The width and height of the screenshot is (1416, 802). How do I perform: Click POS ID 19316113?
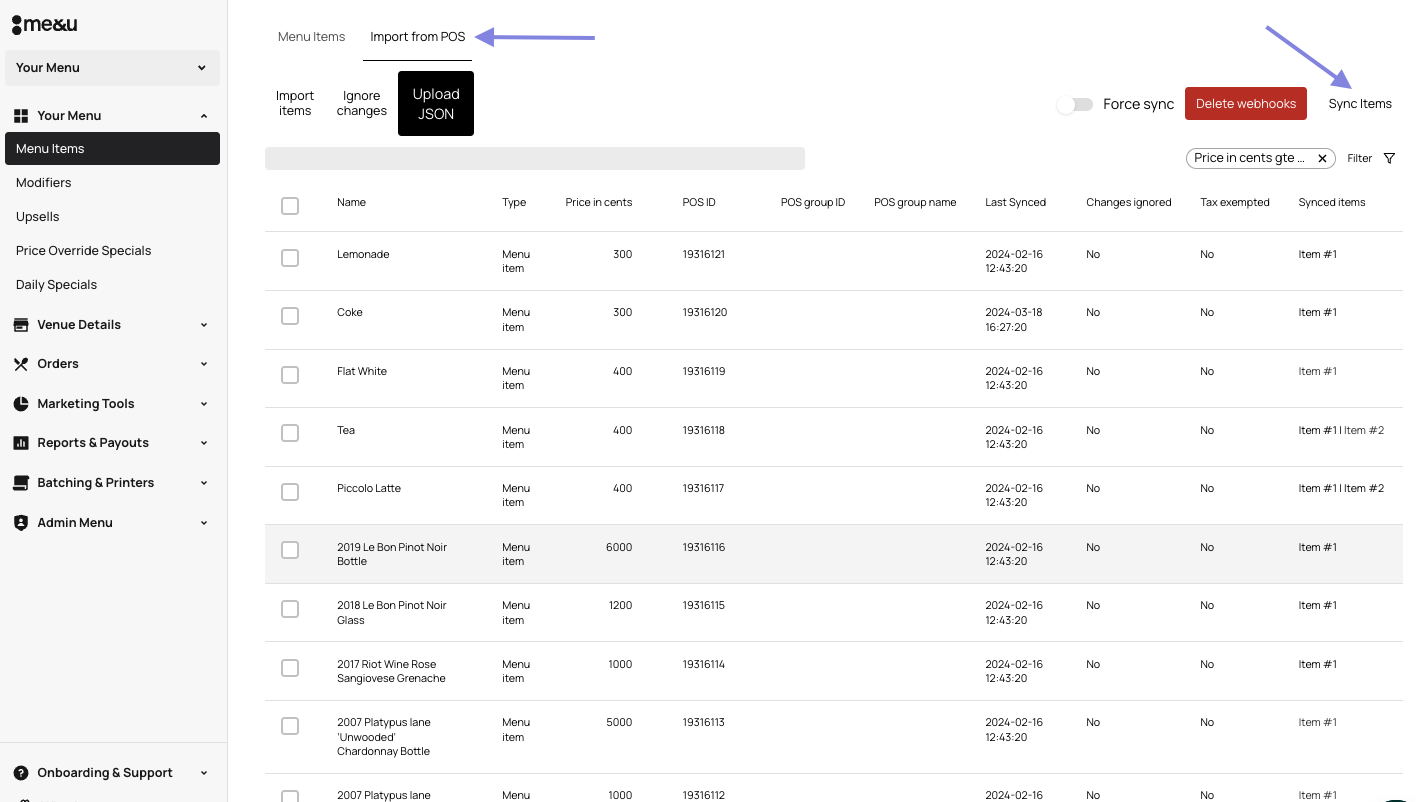(x=703, y=723)
